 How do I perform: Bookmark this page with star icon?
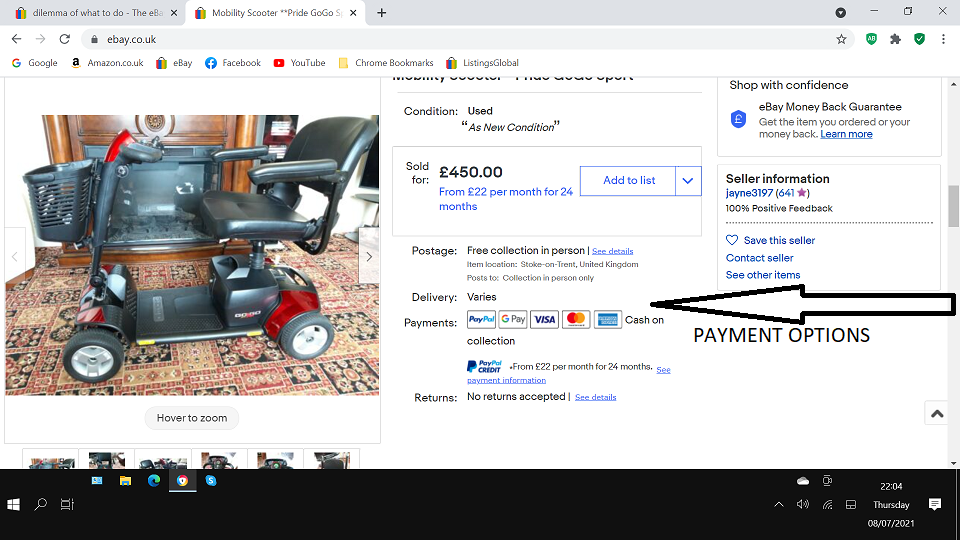pos(841,39)
